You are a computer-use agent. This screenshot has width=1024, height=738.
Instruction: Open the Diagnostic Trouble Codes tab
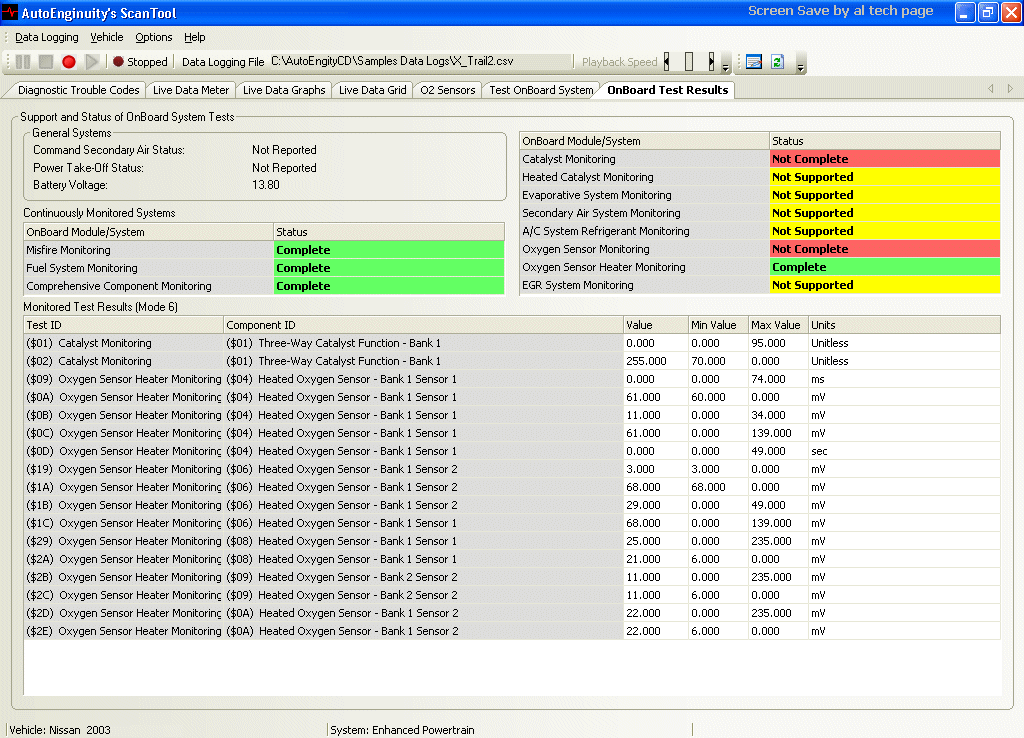tap(79, 90)
